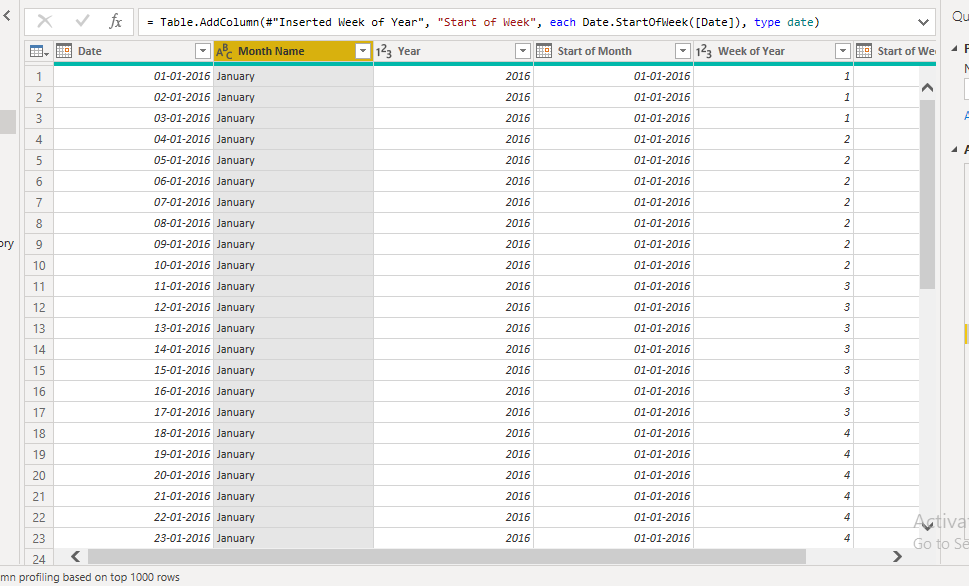
Task: Confirm the formula with checkmark icon
Action: [x=82, y=22]
